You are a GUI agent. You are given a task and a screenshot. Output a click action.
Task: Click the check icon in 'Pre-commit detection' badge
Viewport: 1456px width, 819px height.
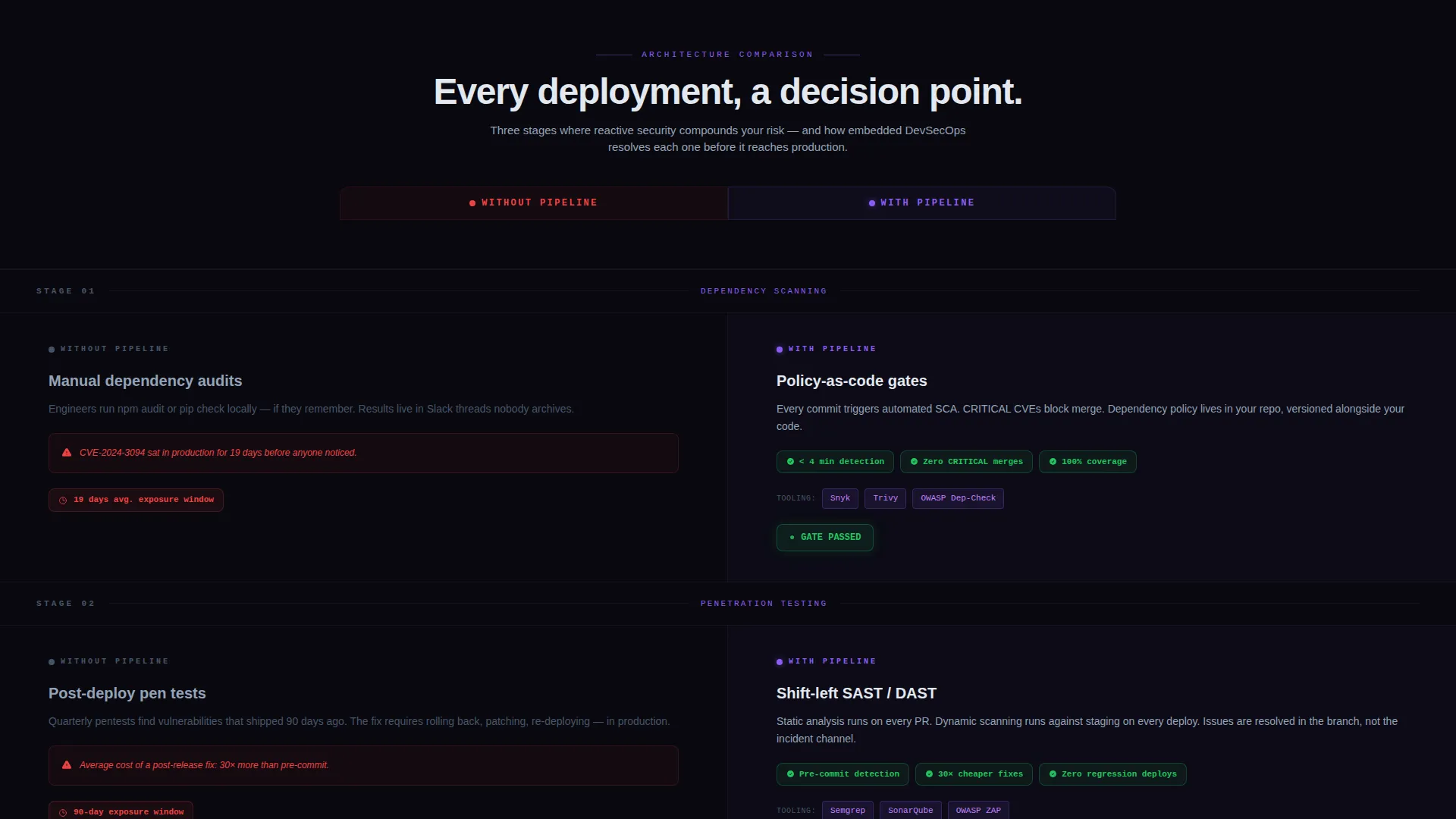click(790, 774)
